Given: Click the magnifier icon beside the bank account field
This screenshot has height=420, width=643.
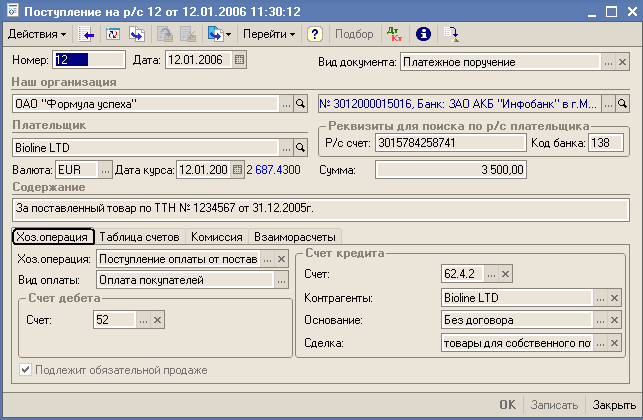Looking at the screenshot, I should [x=622, y=103].
